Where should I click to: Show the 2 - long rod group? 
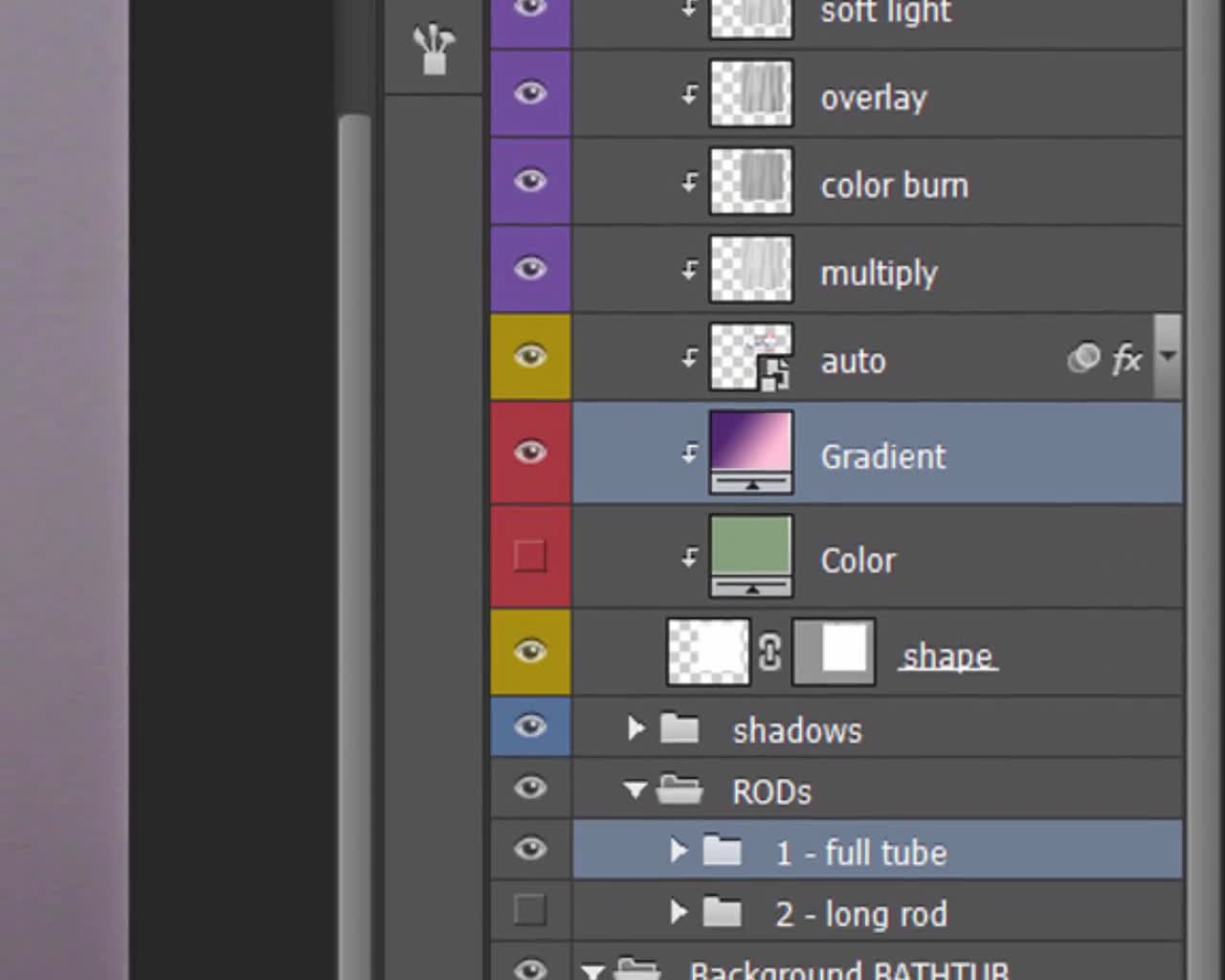click(530, 909)
